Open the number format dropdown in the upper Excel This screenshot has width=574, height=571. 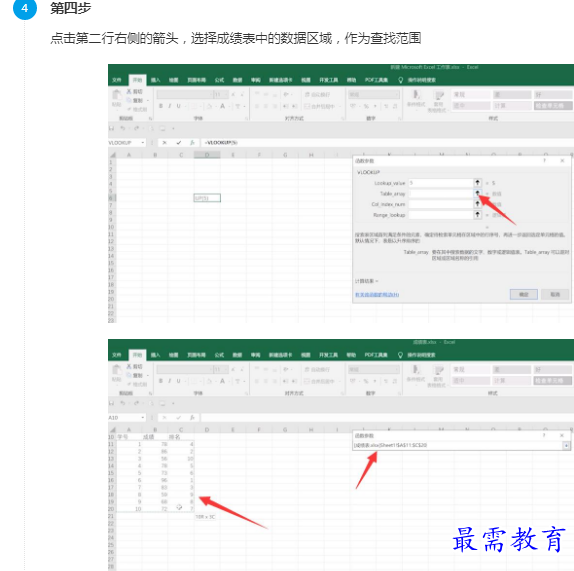[397, 94]
